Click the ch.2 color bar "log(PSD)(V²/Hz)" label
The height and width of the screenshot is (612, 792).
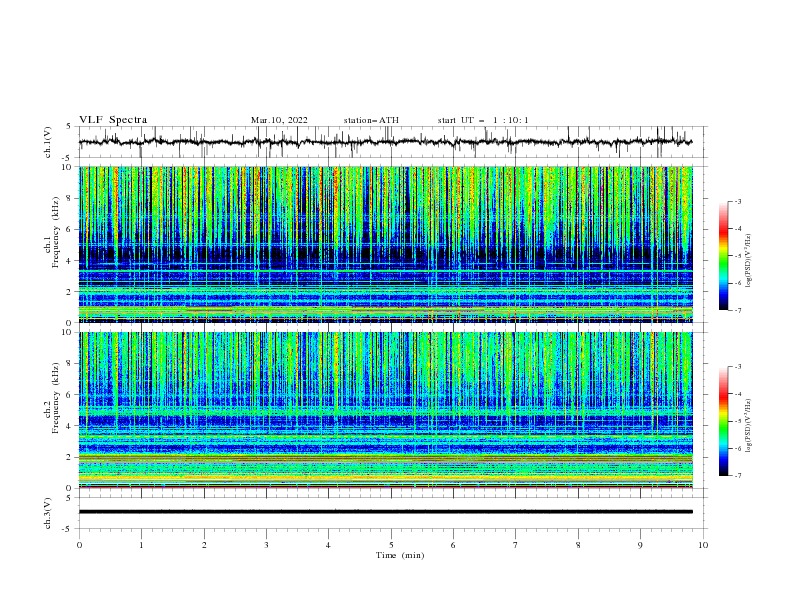(x=749, y=426)
